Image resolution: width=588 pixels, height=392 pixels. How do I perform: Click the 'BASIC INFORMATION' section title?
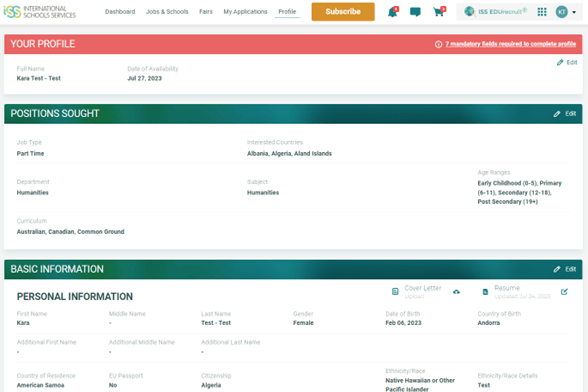[57, 269]
